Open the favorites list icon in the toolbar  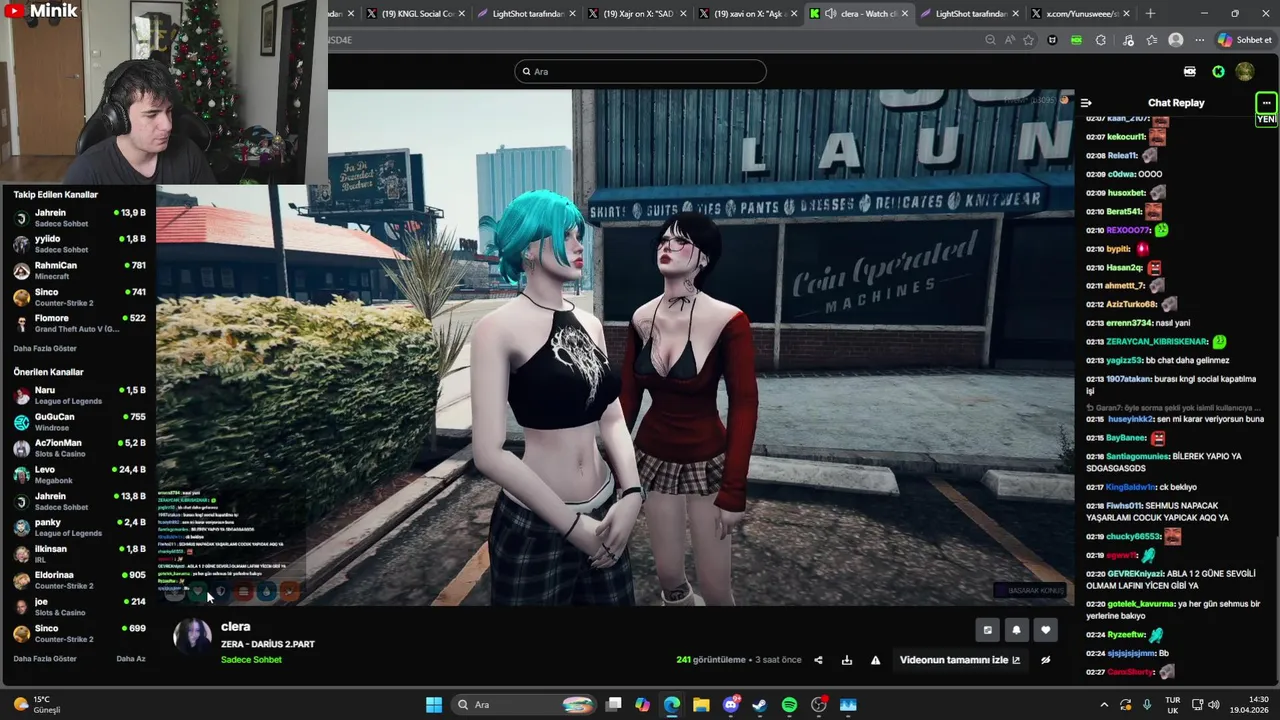pyautogui.click(x=1152, y=40)
